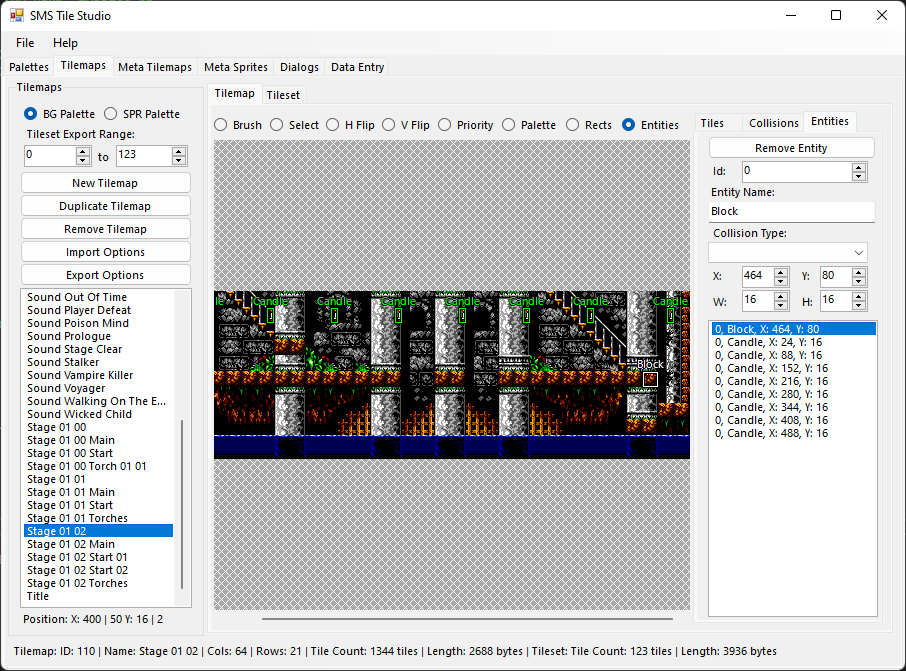
Task: Increase the entity W width value
Action: tap(781, 297)
